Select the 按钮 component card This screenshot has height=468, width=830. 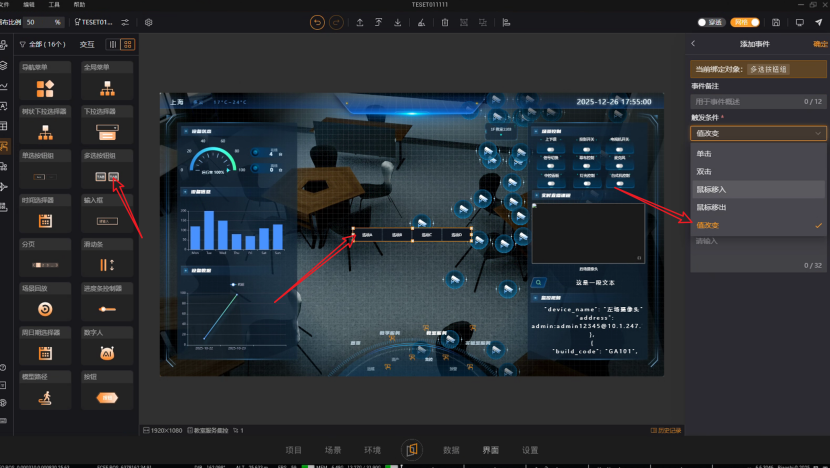coord(107,391)
